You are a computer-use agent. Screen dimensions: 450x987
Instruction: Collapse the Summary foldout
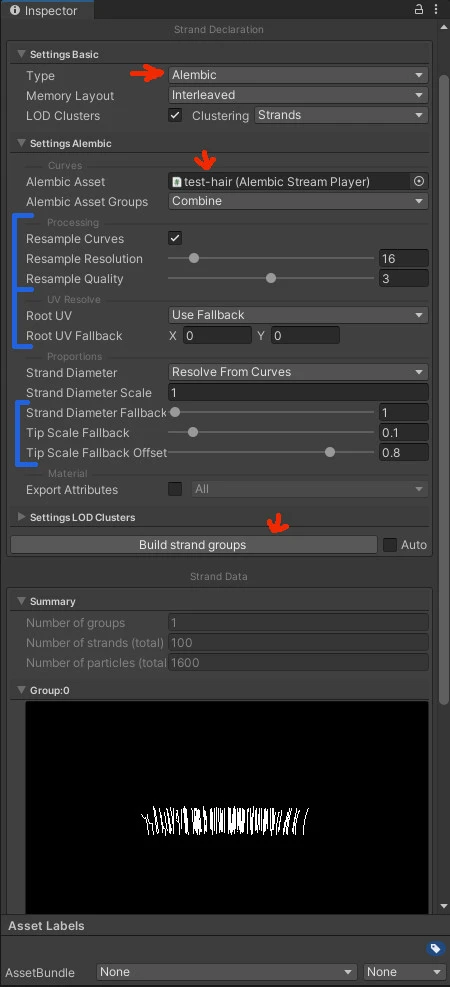click(22, 601)
